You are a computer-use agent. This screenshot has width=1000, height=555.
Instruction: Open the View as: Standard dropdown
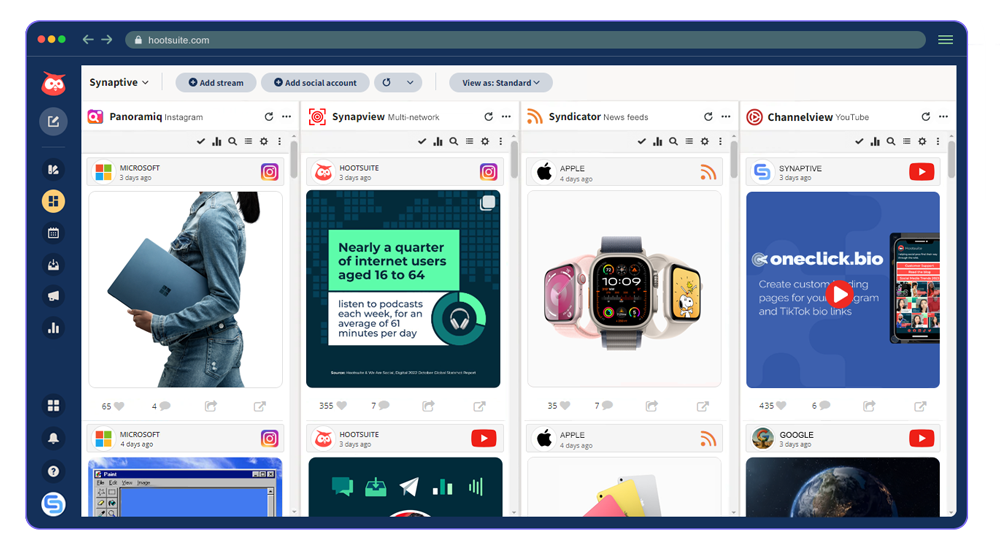[x=501, y=83]
